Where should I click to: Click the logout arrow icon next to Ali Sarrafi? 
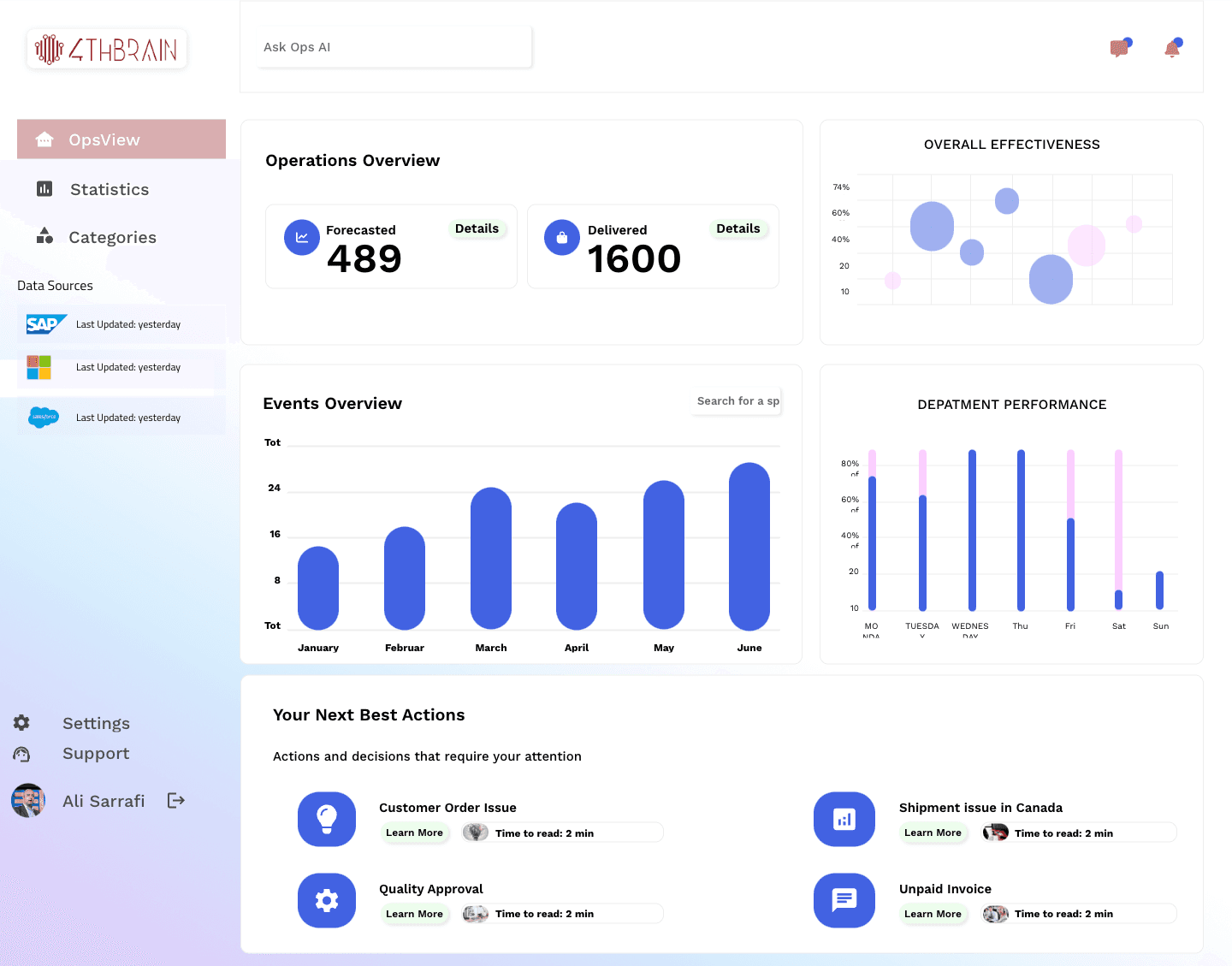click(176, 801)
